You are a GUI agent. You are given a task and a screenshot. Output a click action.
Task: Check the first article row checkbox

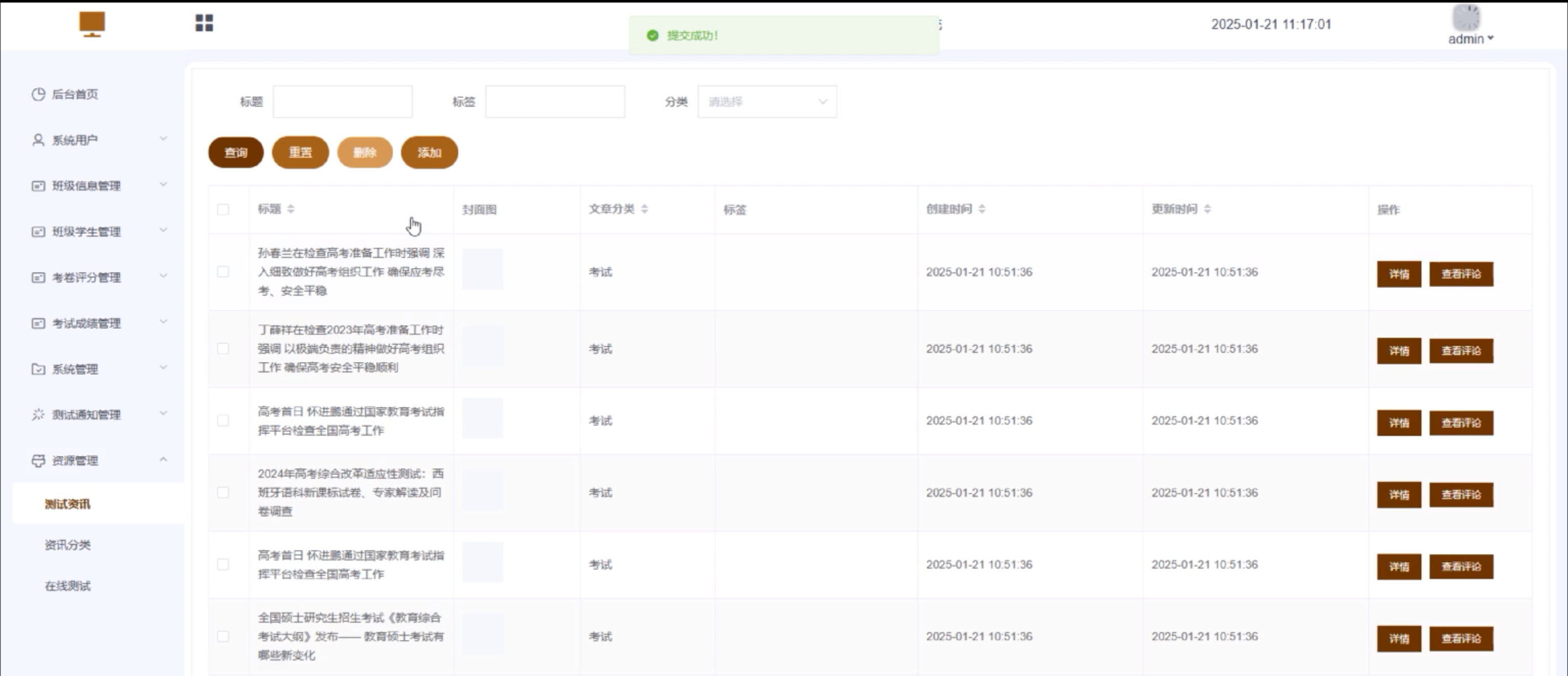(x=223, y=272)
